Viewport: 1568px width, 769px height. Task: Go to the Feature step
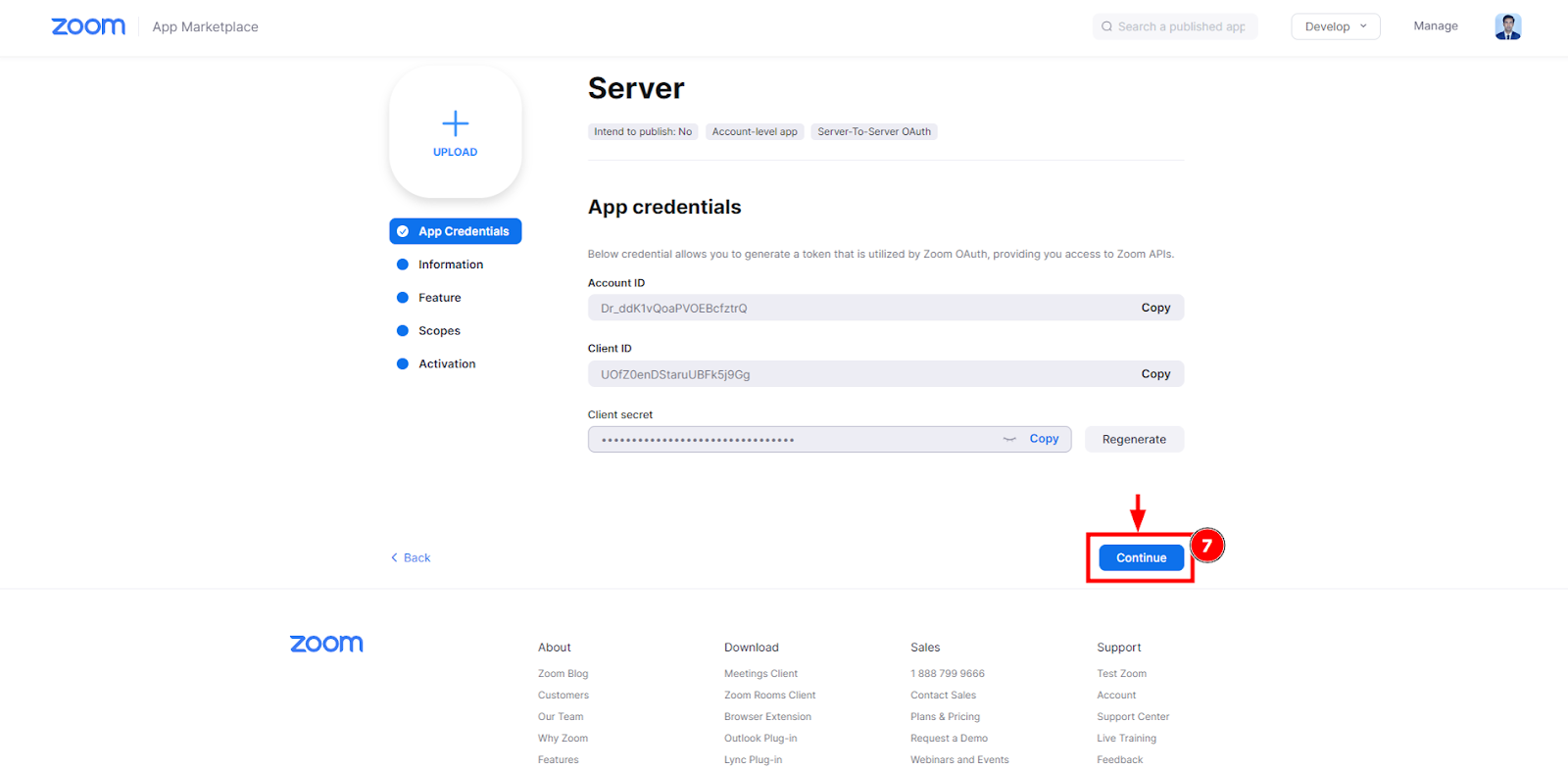click(x=440, y=298)
